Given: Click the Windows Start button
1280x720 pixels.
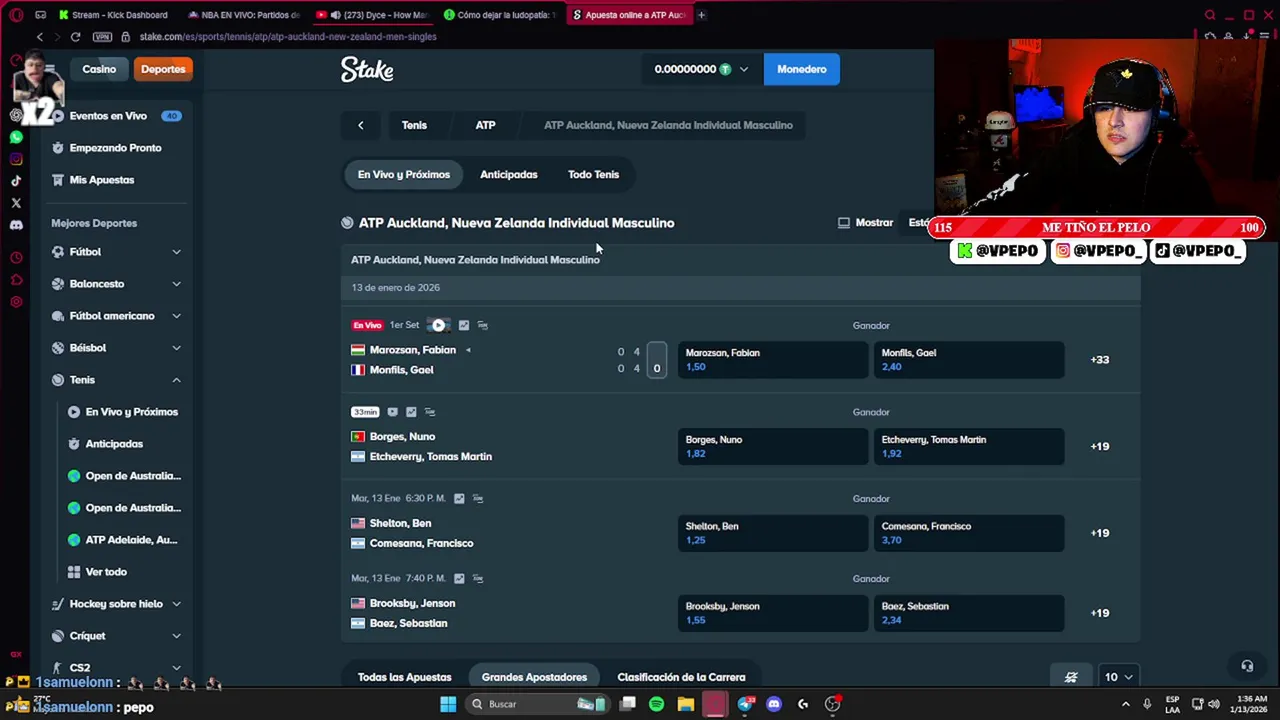Looking at the screenshot, I should [x=448, y=704].
